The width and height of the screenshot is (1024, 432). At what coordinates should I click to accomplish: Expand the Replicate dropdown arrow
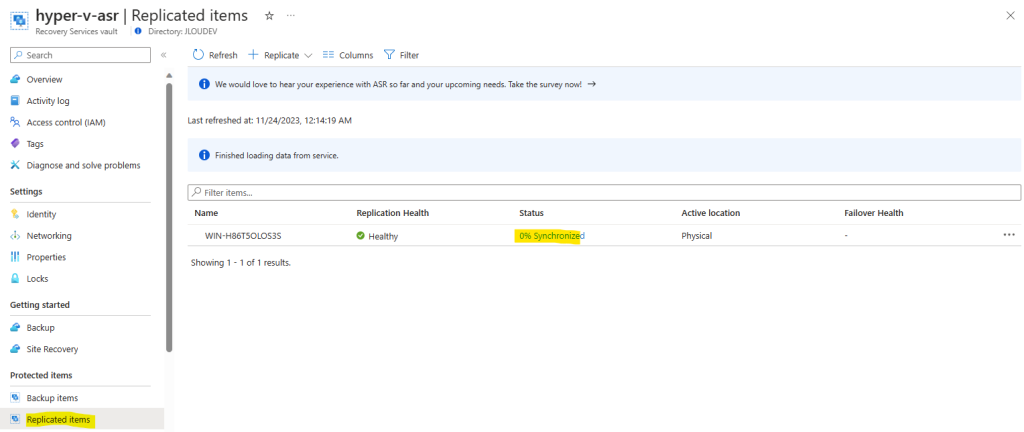point(308,55)
